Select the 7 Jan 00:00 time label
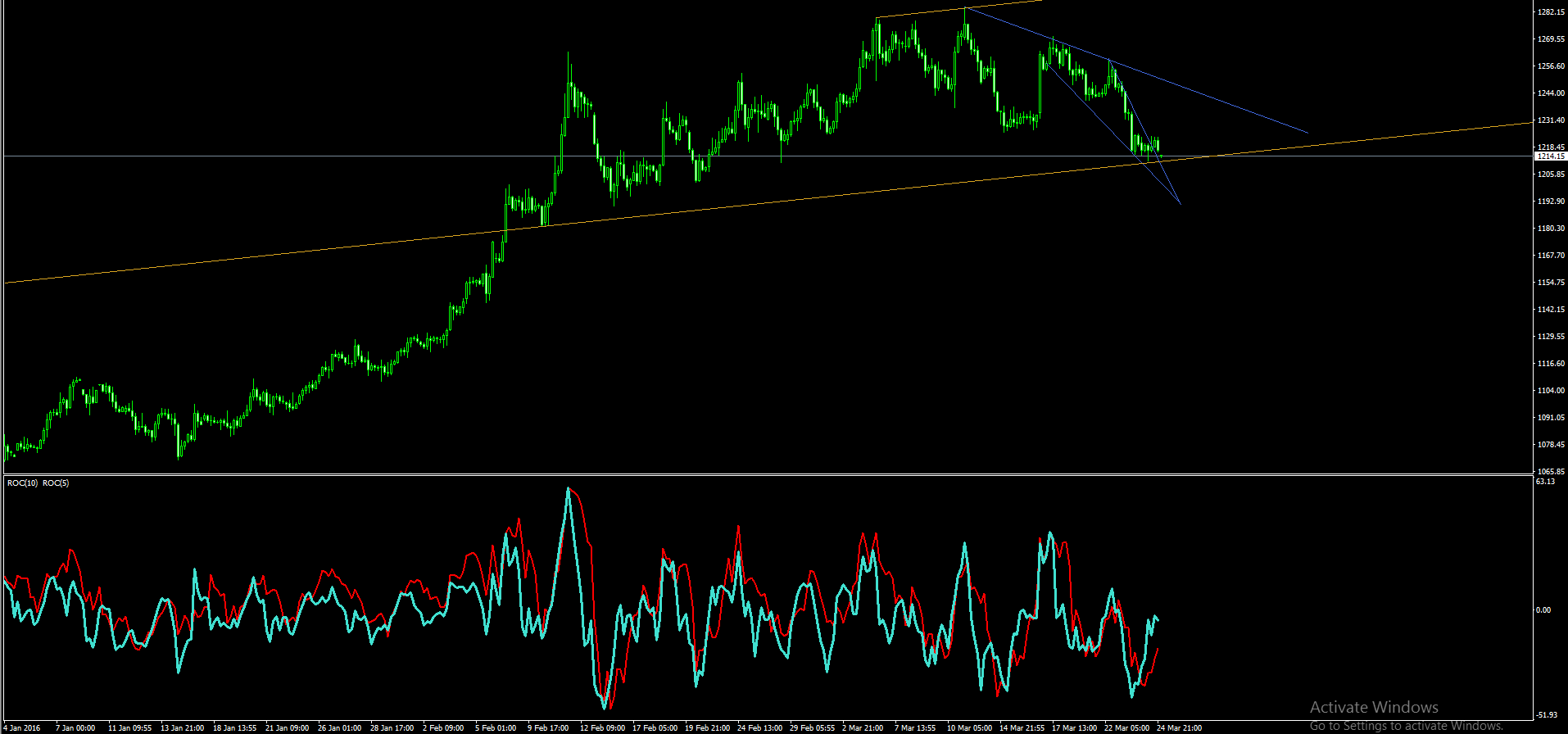Screen dimensions: 1568x734 75,728
